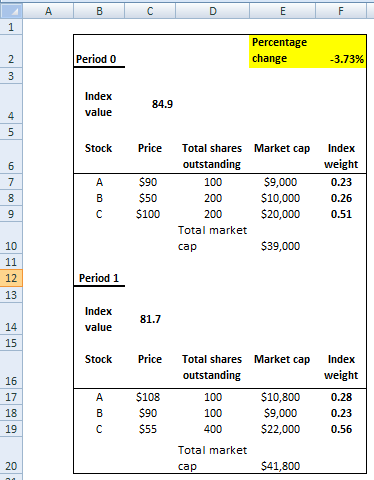Image resolution: width=374 pixels, height=480 pixels.
Task: Click the $55 price cell
Action: coord(148,429)
